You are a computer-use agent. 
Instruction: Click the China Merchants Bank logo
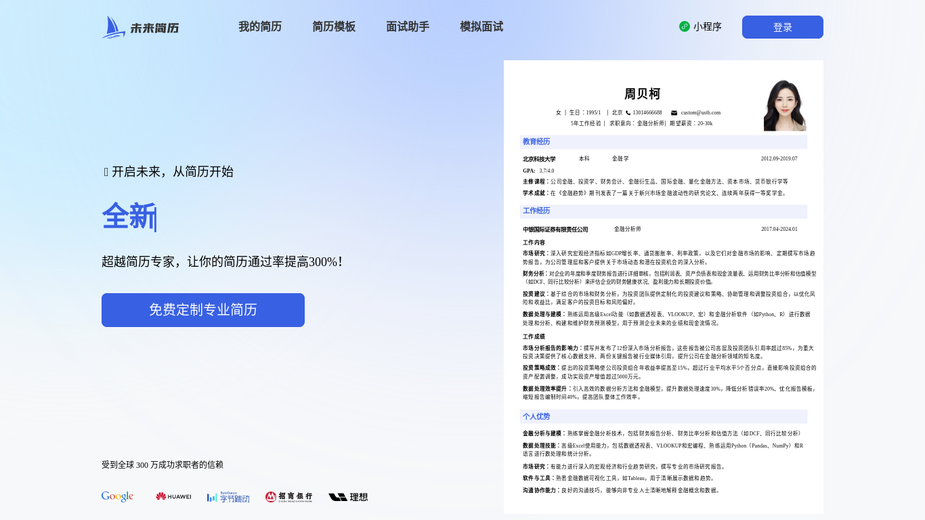click(x=288, y=496)
